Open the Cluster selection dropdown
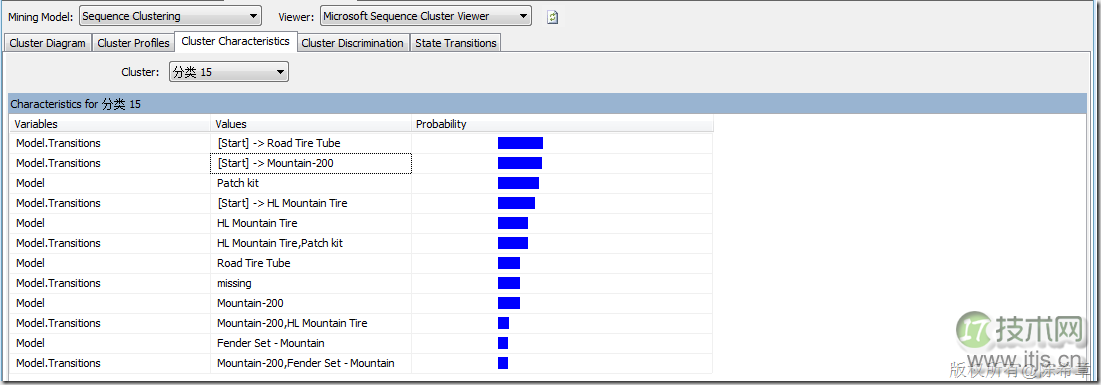 229,72
